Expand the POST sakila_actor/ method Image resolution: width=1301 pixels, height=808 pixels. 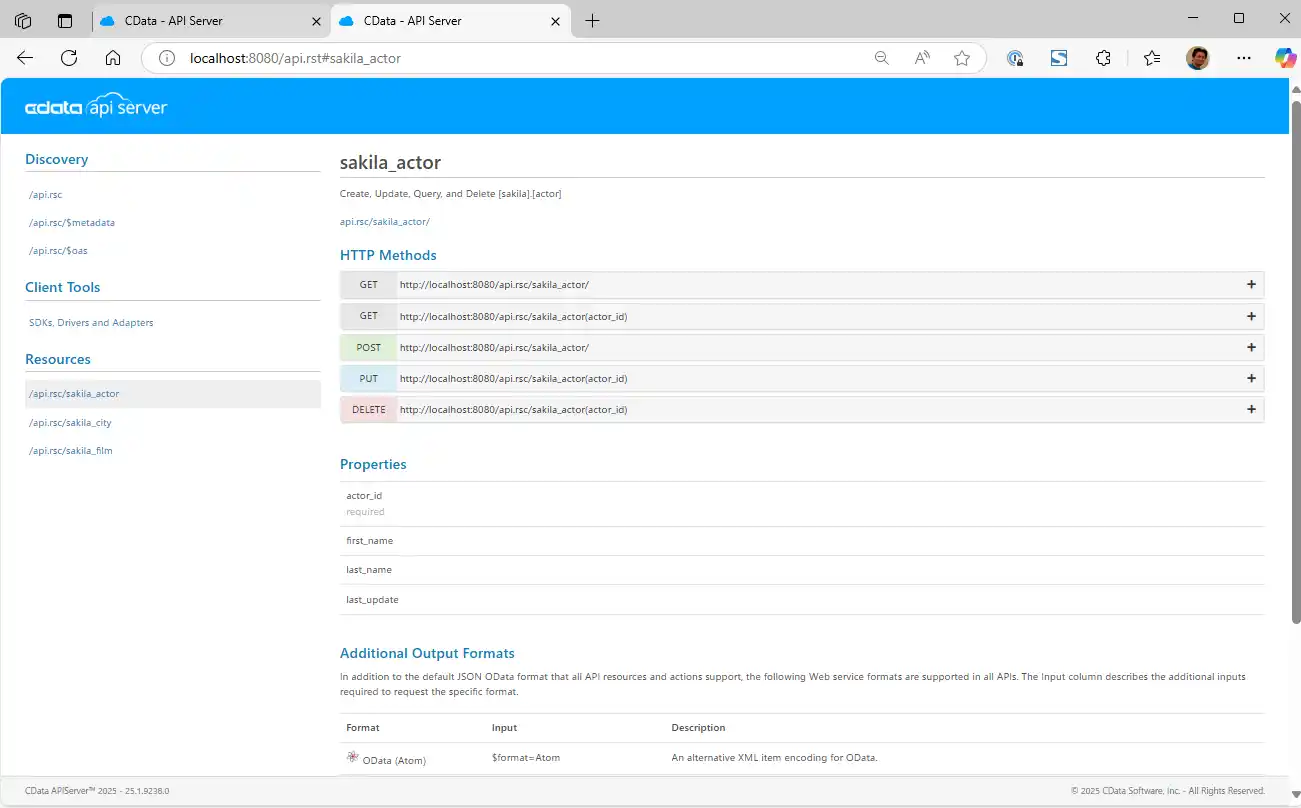[x=1250, y=348]
